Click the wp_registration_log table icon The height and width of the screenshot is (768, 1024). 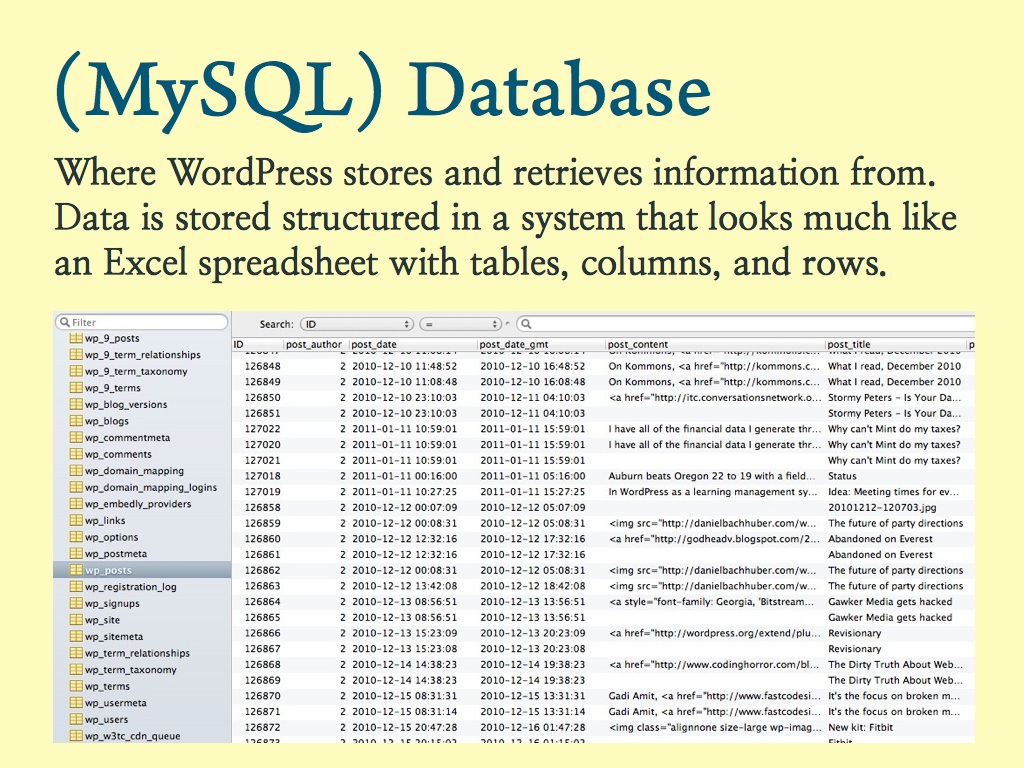point(76,586)
